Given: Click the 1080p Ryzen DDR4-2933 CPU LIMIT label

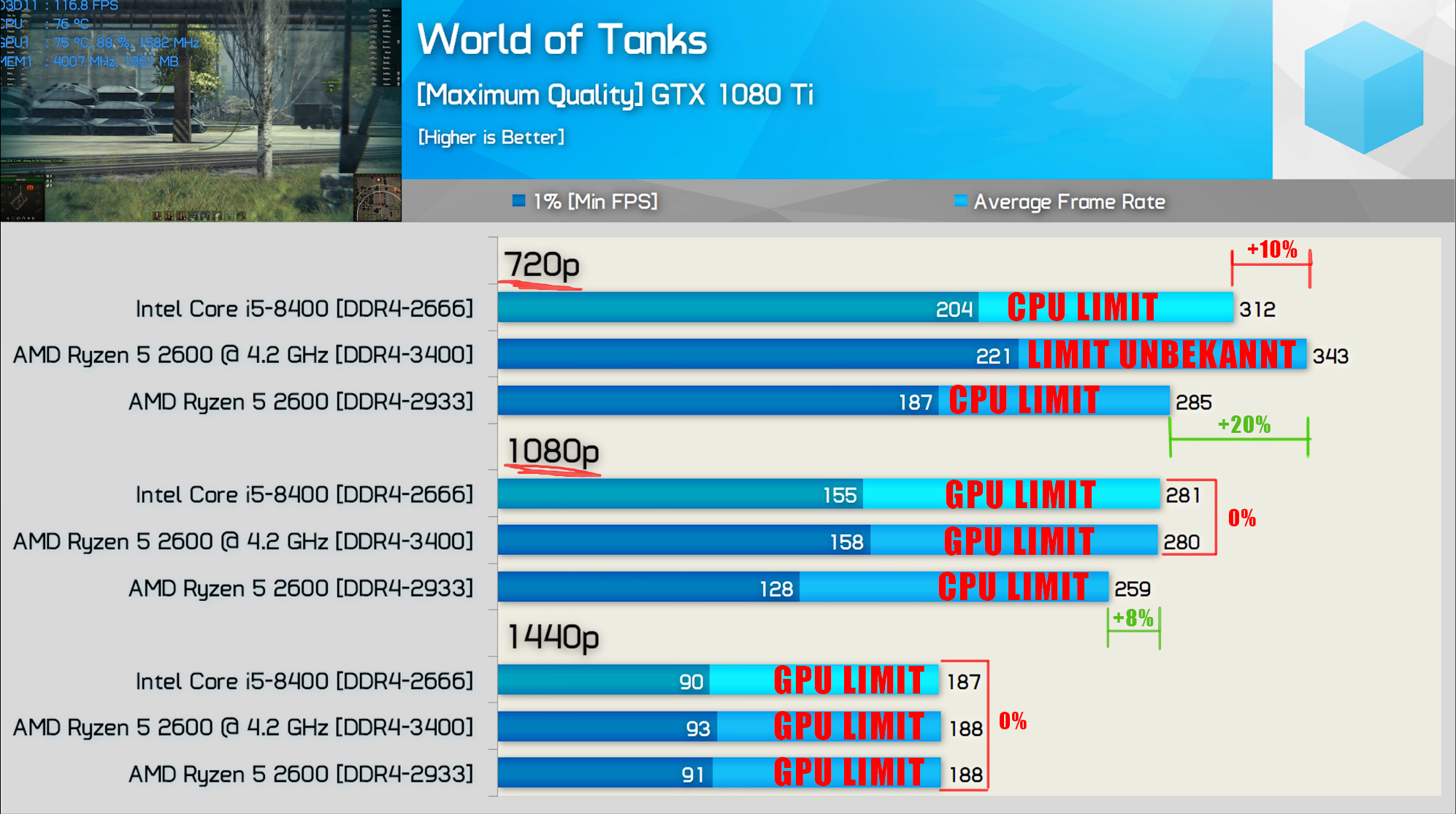Looking at the screenshot, I should [1013, 587].
